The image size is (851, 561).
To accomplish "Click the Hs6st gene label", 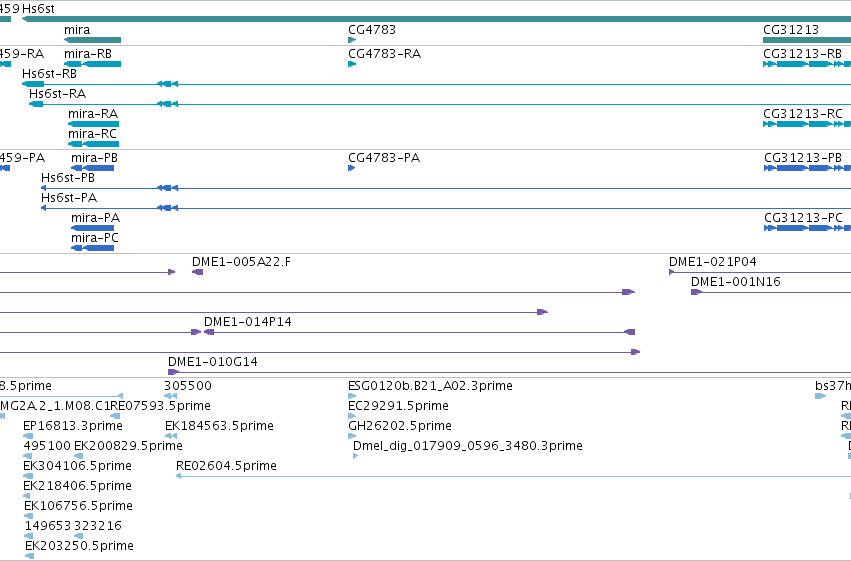I will [38, 9].
